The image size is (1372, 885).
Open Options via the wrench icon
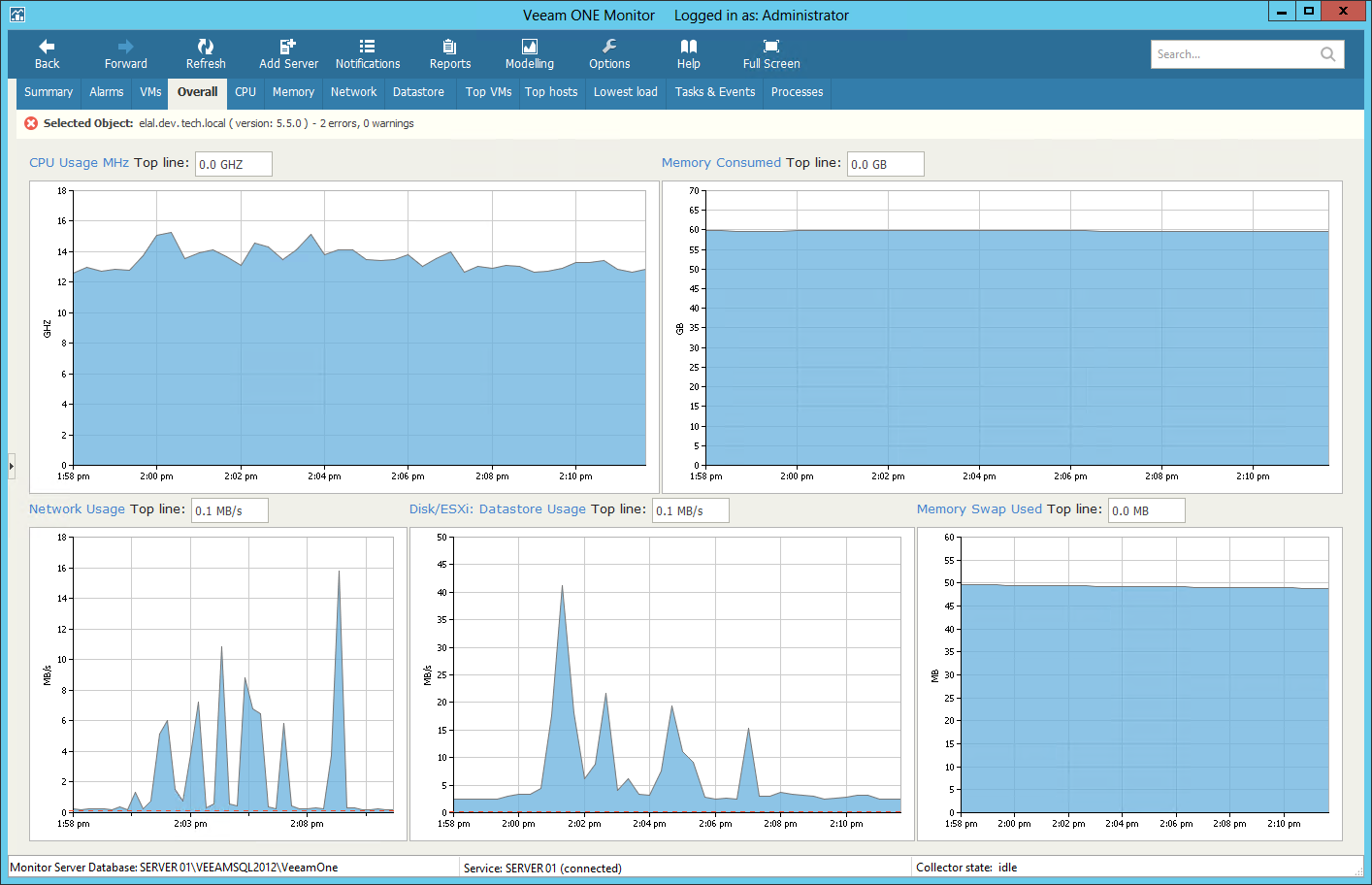coord(609,46)
